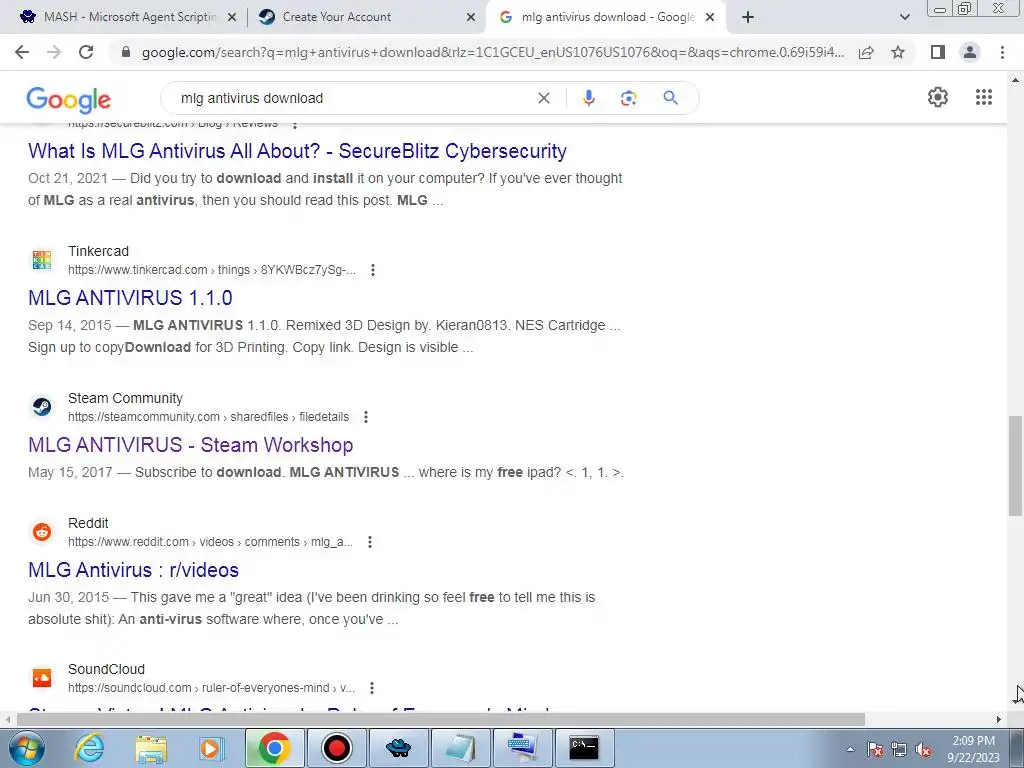Share this page icon in address bar
Image resolution: width=1024 pixels, height=768 pixels.
(866, 52)
